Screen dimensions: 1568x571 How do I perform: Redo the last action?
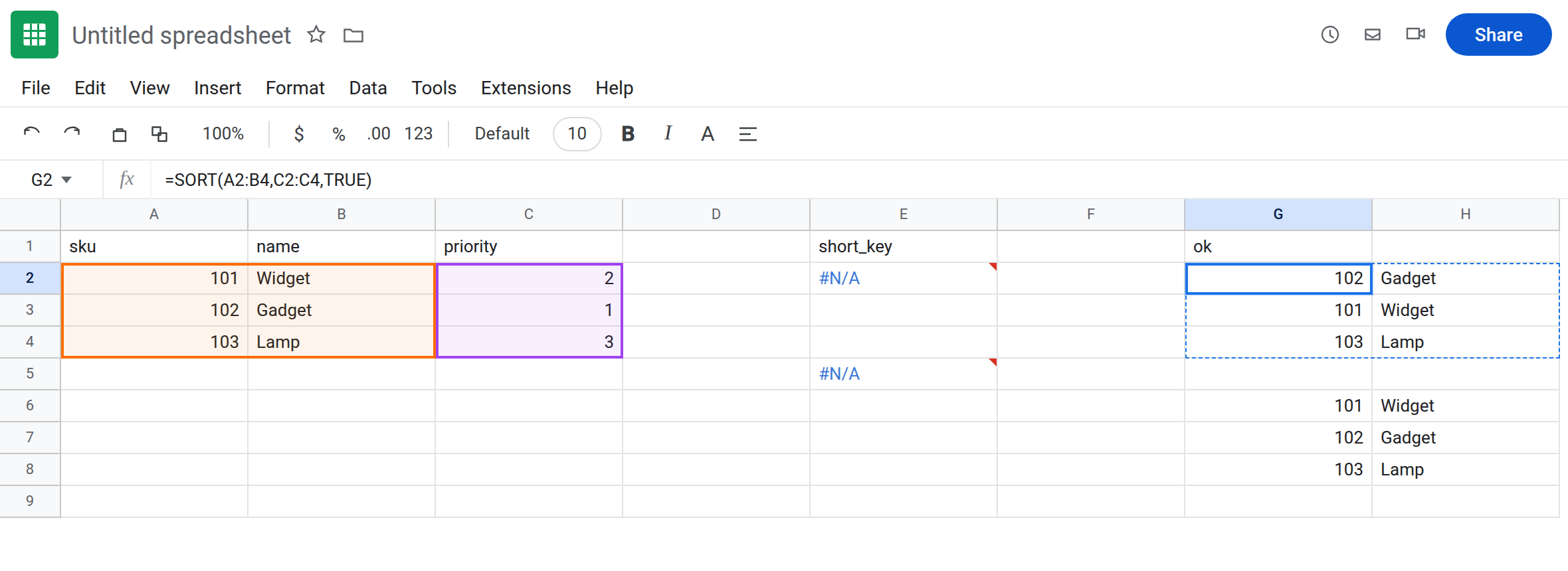(x=72, y=133)
